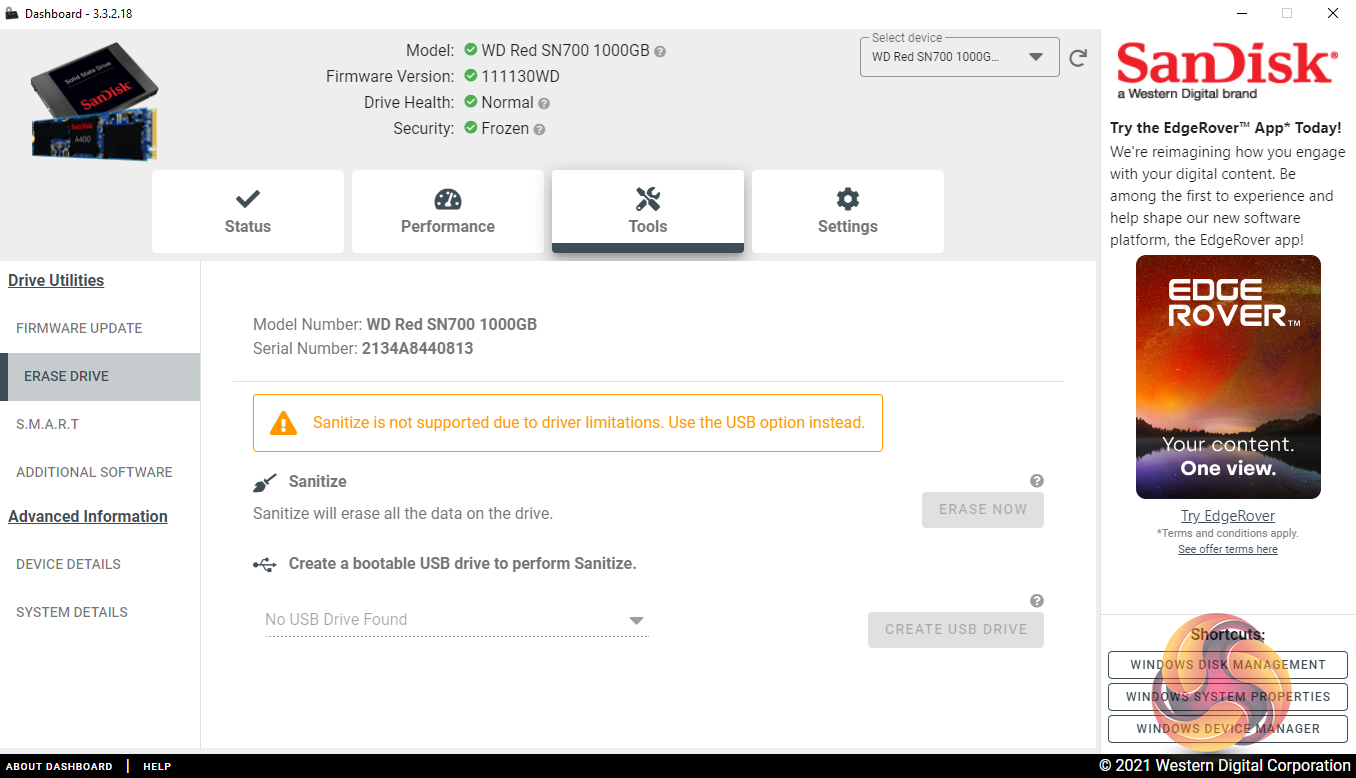Click the refresh device list icon

coord(1078,58)
